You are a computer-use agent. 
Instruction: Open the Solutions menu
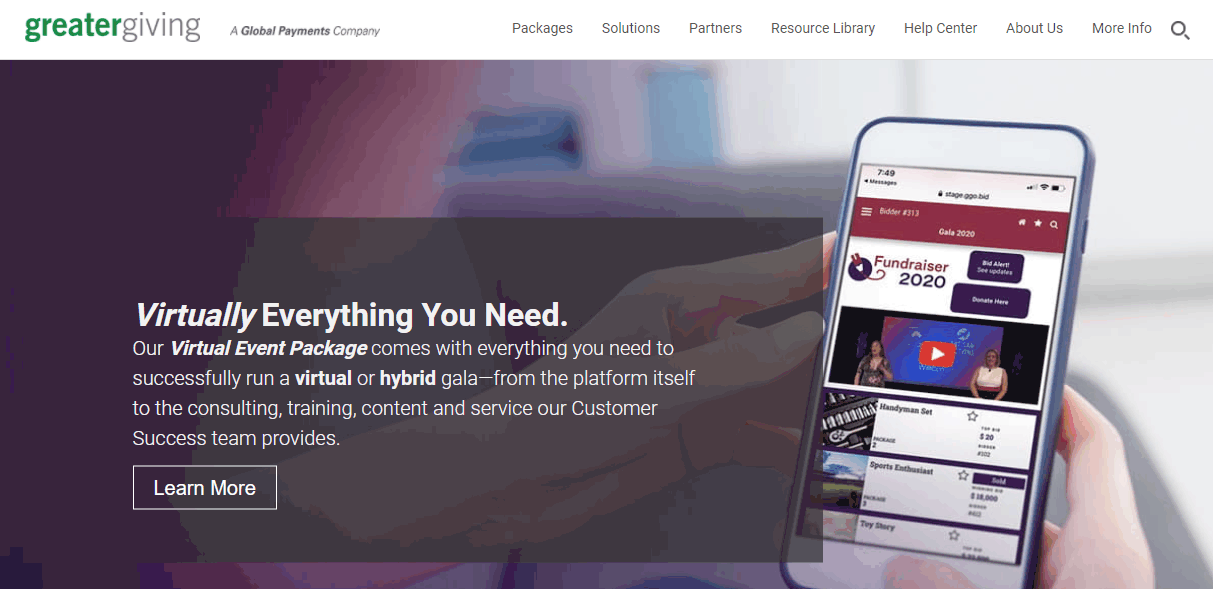point(631,28)
